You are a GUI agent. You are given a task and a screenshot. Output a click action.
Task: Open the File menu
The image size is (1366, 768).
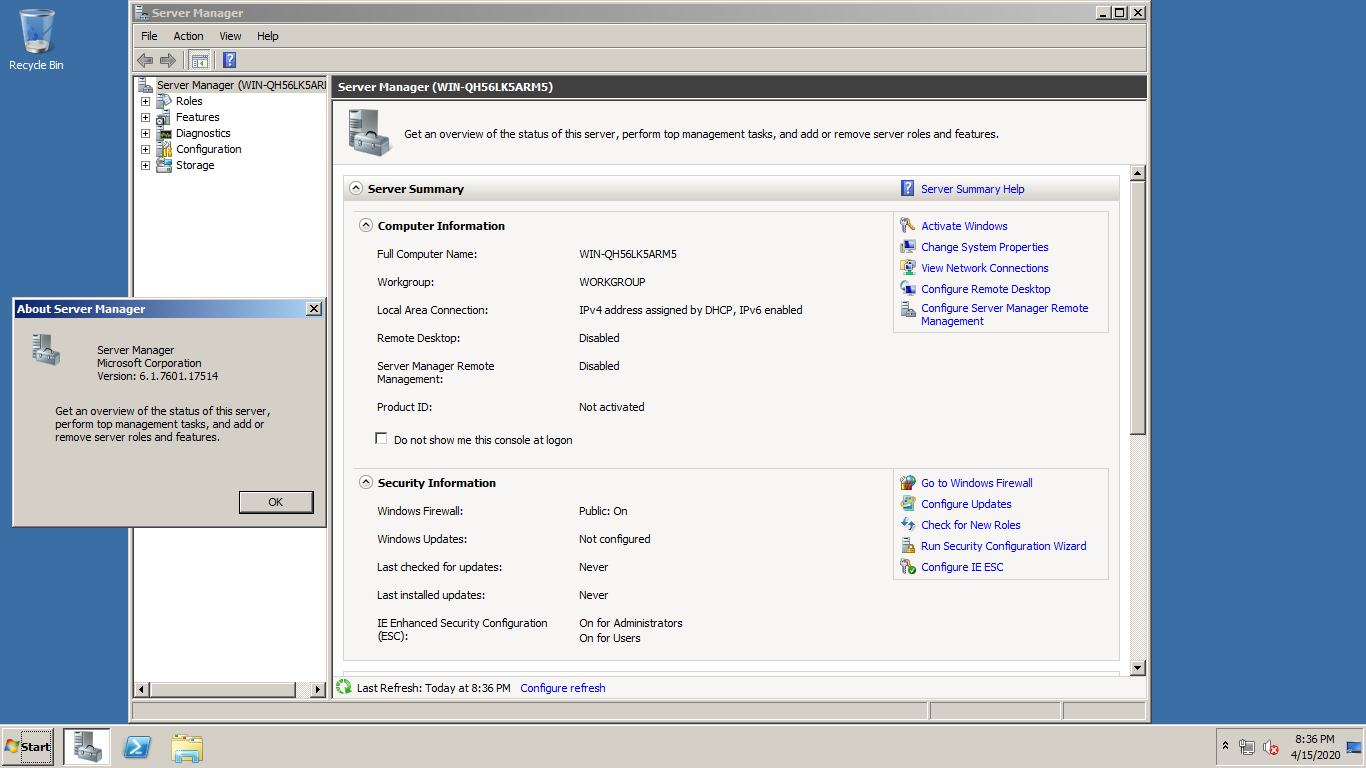(x=149, y=36)
